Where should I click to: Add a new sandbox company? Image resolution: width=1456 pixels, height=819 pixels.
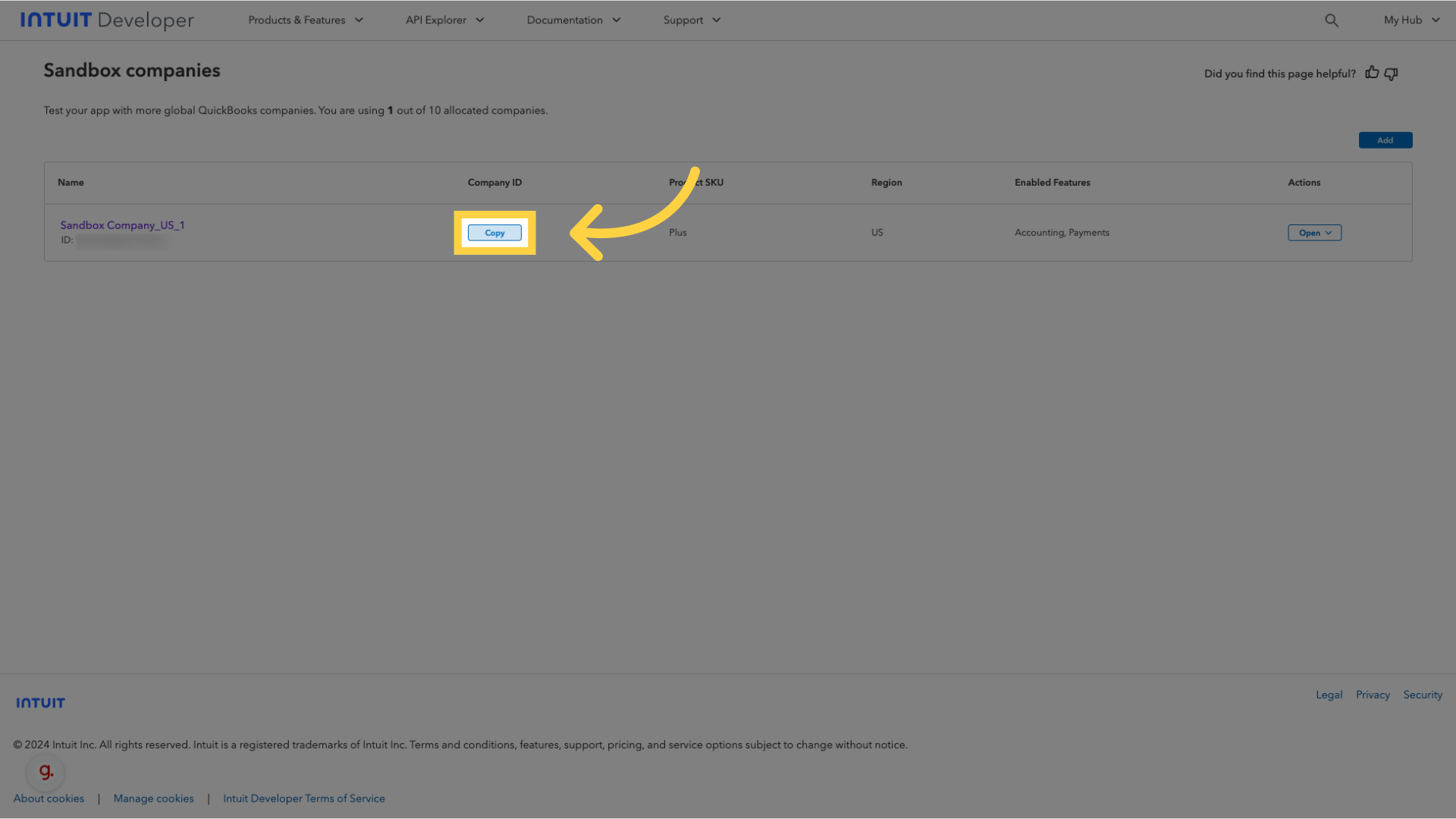tap(1385, 140)
